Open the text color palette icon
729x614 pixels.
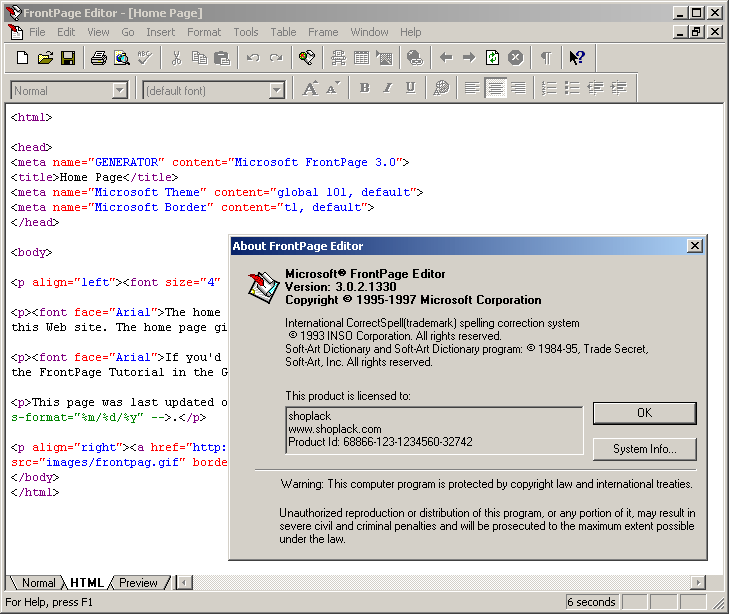(x=441, y=88)
